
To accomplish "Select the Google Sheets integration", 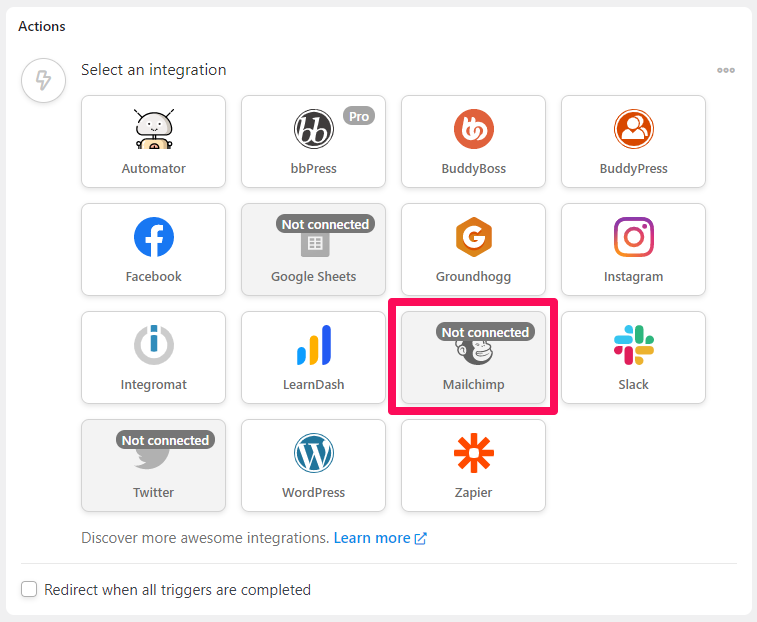I will pyautogui.click(x=313, y=249).
